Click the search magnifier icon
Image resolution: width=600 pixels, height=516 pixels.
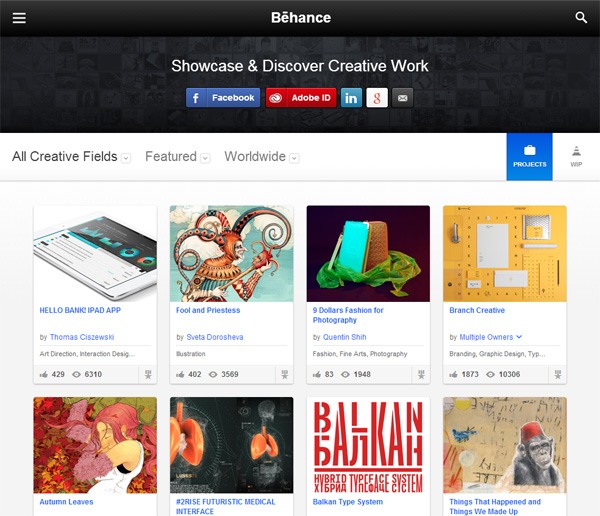581,18
